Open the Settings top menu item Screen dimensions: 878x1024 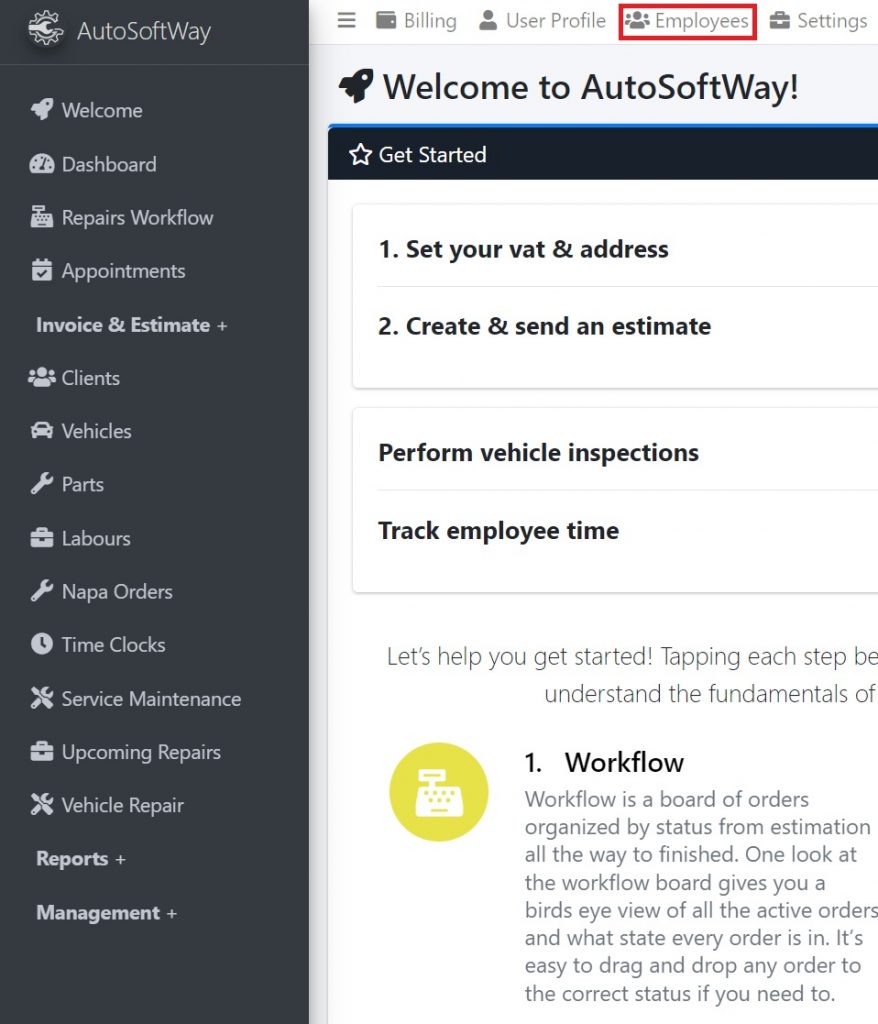coord(819,21)
